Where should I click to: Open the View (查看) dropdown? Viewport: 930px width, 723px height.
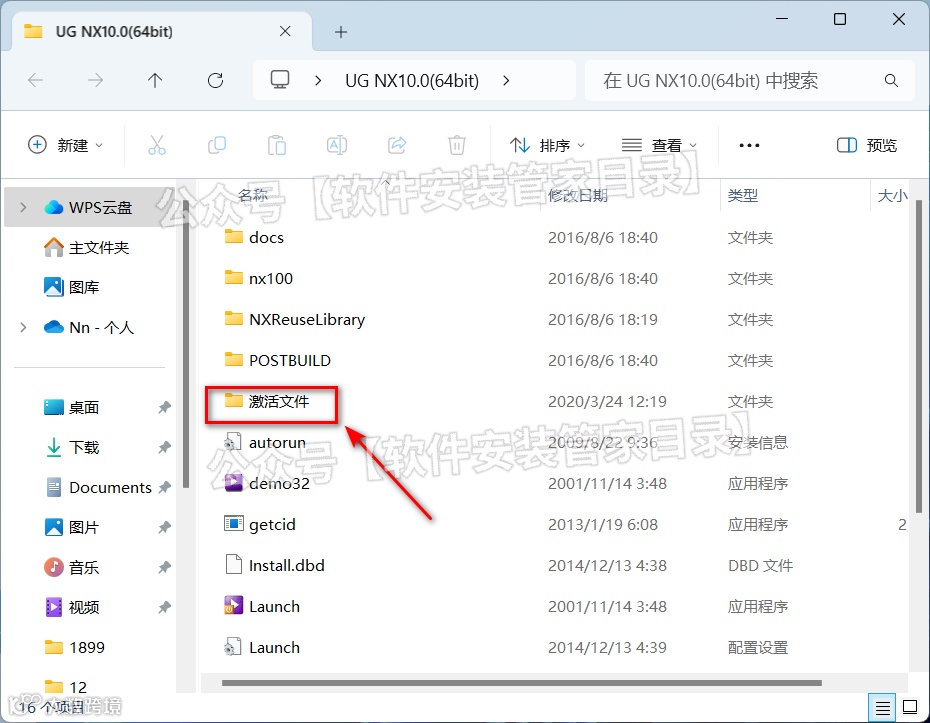point(659,145)
